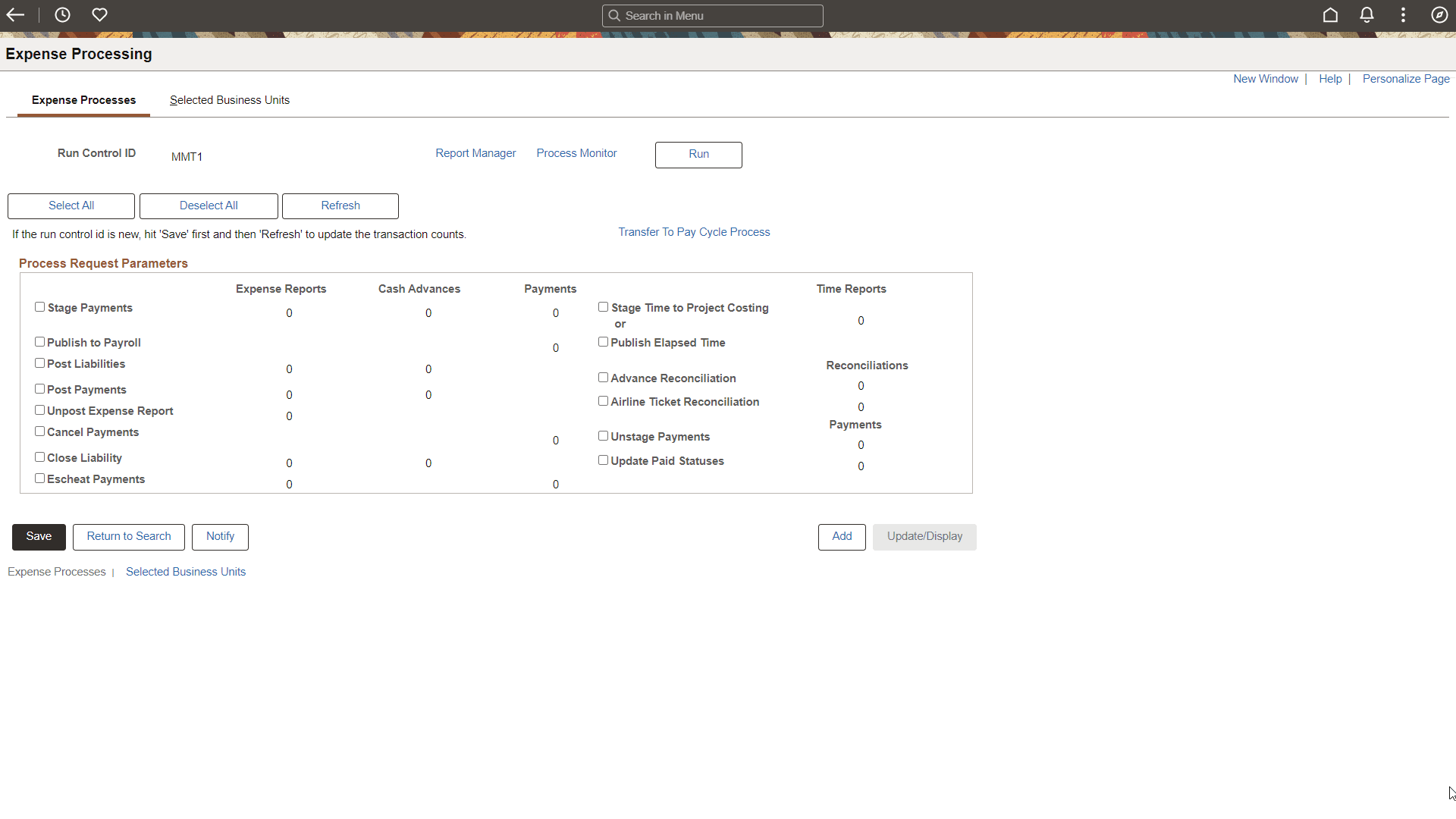
Task: Click the search magnifier icon
Action: [616, 15]
